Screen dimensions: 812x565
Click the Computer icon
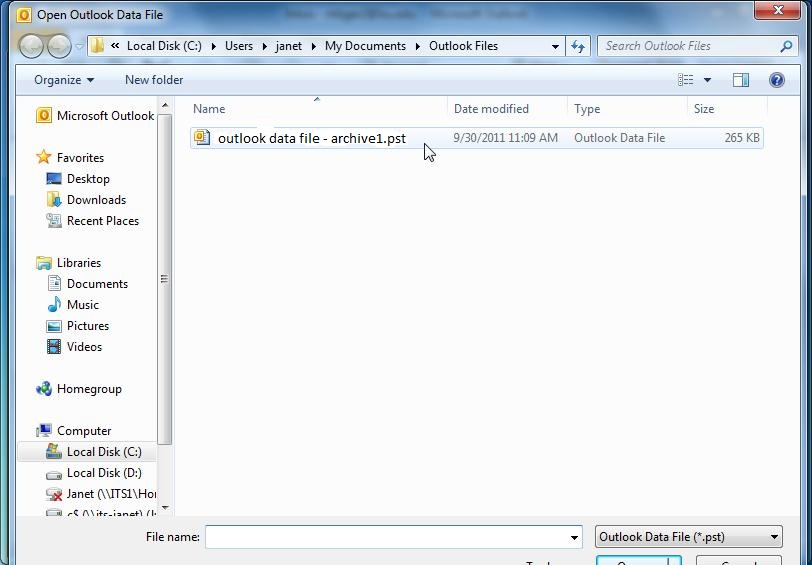pyautogui.click(x=44, y=430)
